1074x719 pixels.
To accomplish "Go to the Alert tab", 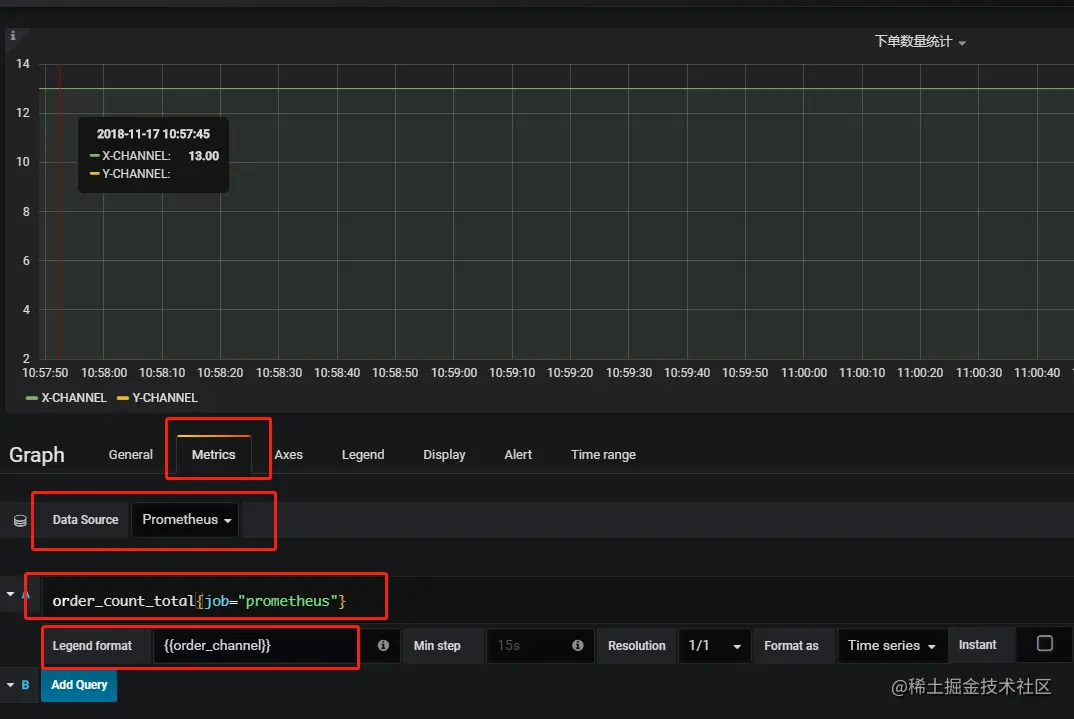I will [518, 455].
